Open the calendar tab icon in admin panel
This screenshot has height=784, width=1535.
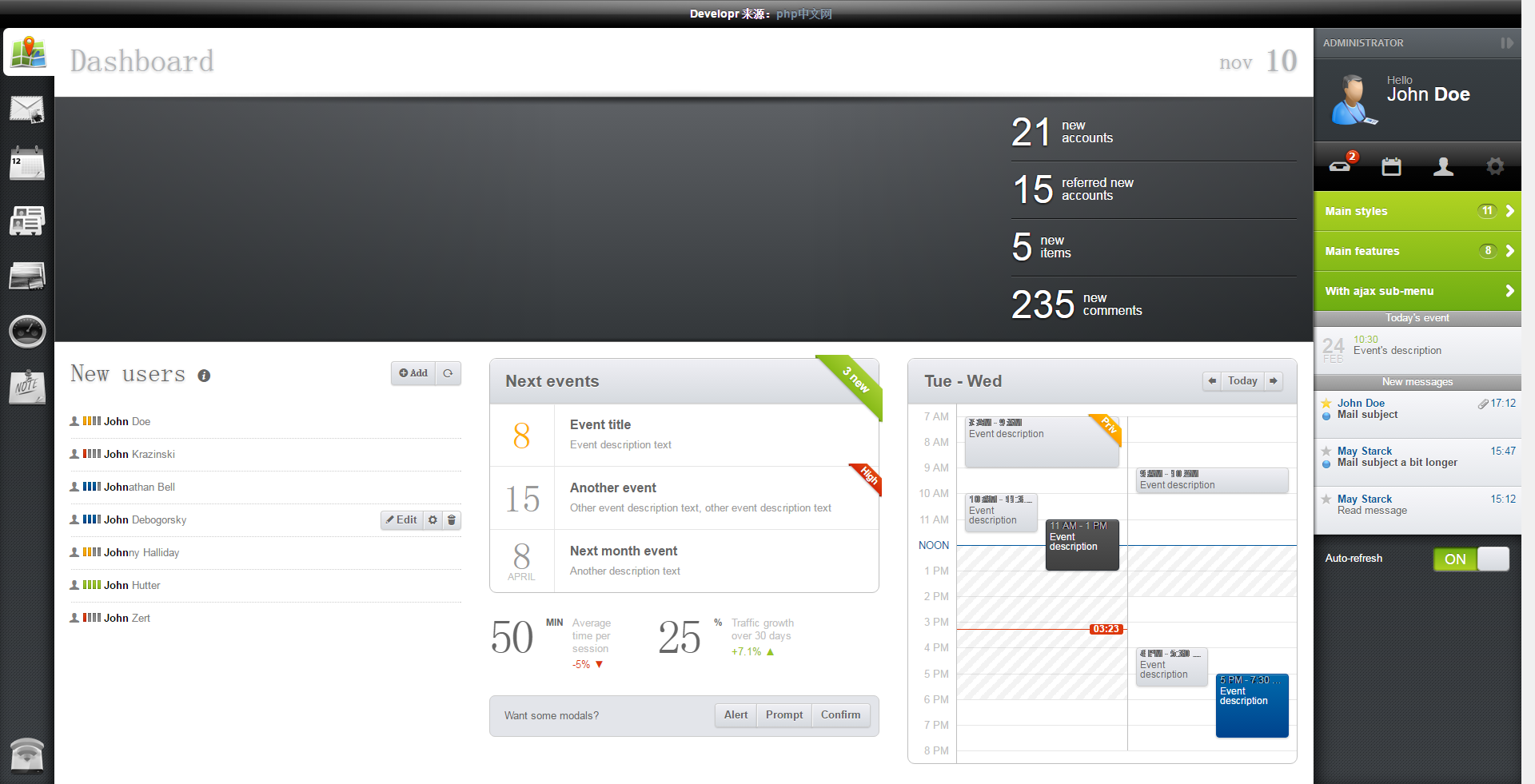tap(1392, 166)
